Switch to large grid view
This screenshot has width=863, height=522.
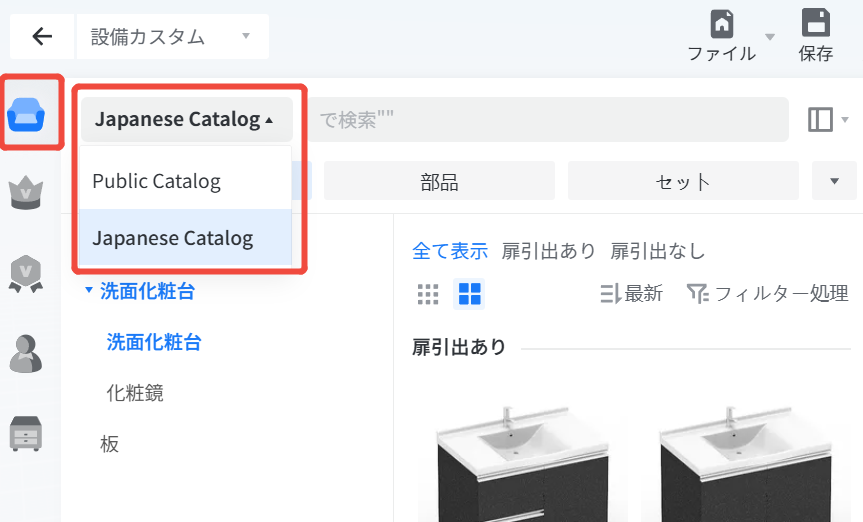tap(469, 294)
